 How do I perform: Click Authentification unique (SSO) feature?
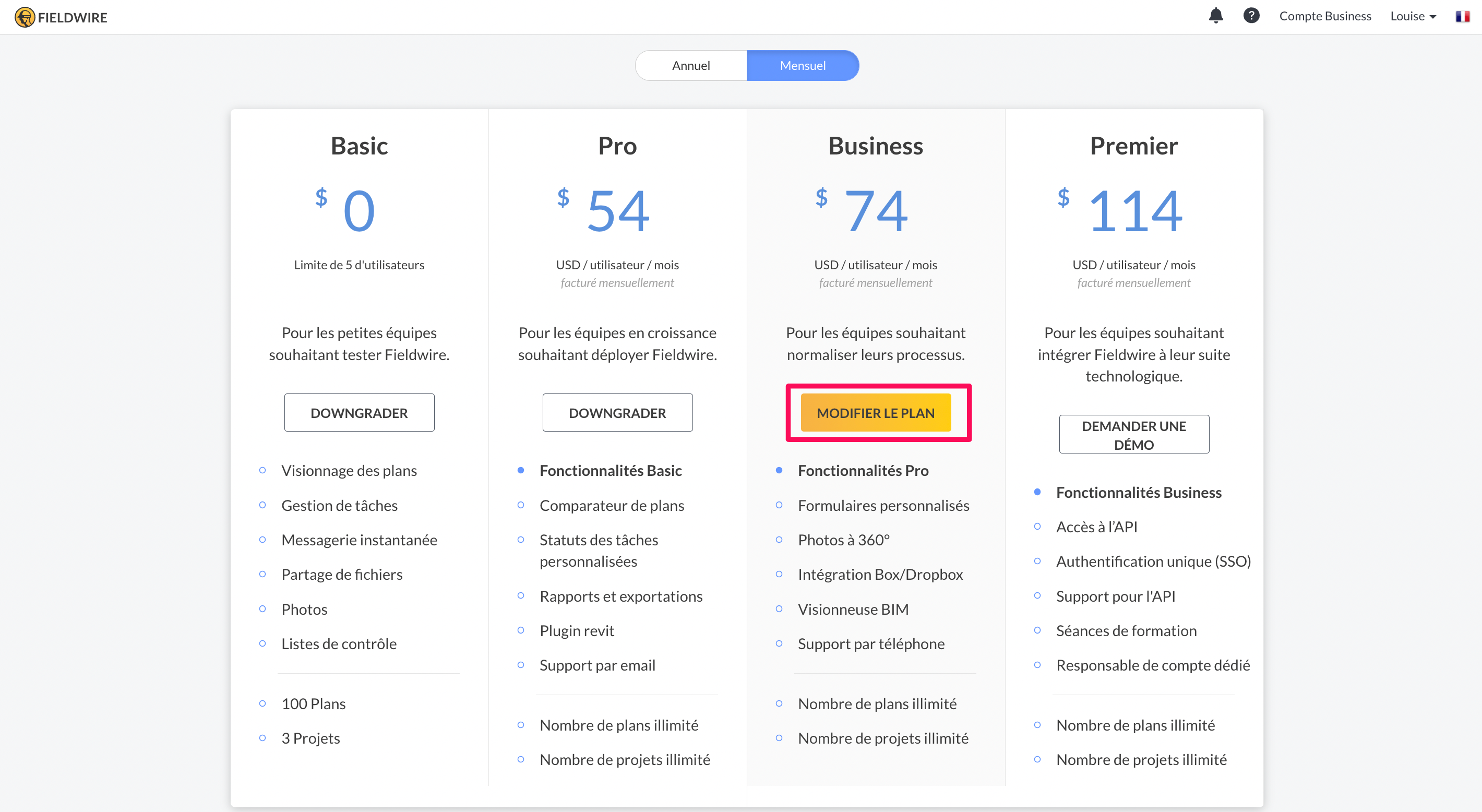(1153, 561)
